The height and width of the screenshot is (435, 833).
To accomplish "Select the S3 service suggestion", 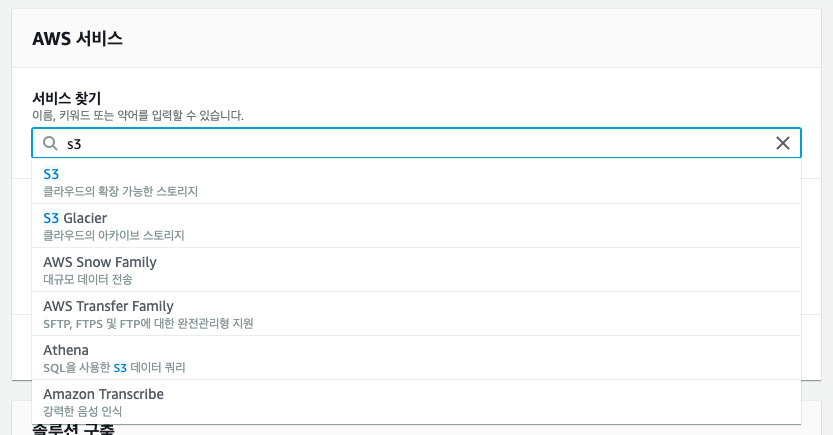I will click(52, 174).
